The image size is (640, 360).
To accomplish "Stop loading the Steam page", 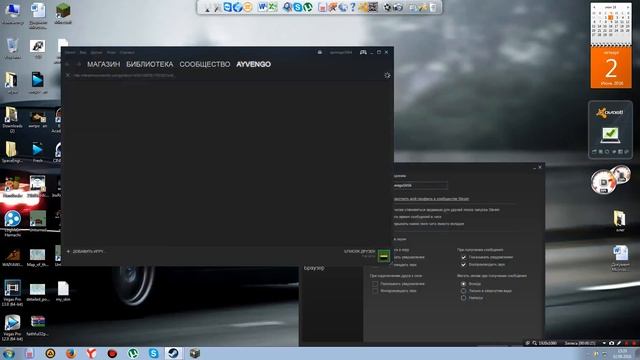I will click(68, 76).
